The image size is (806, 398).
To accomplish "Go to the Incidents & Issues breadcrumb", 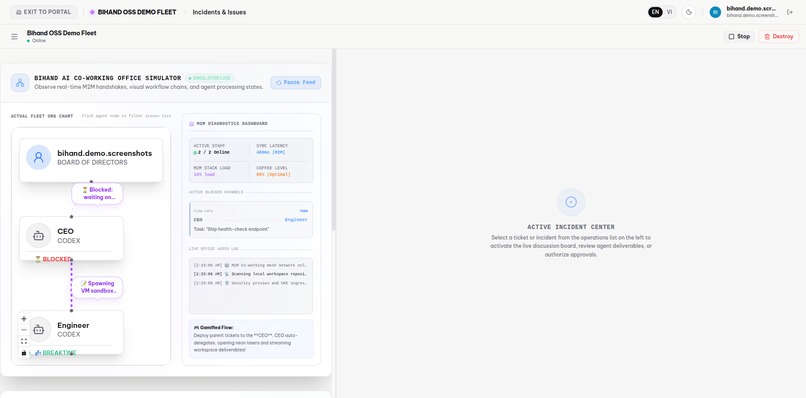I will tap(219, 12).
